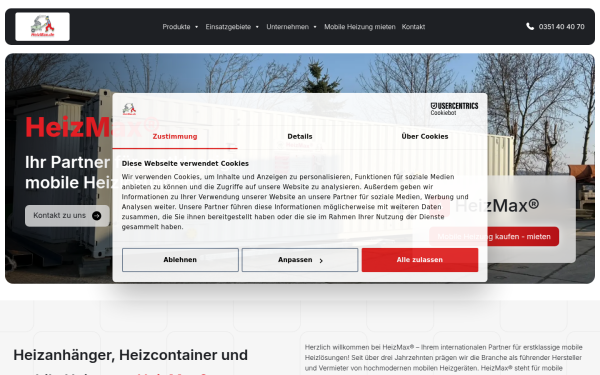Decline cookies with the Ablehnen button
600x375 pixels.
pos(180,260)
